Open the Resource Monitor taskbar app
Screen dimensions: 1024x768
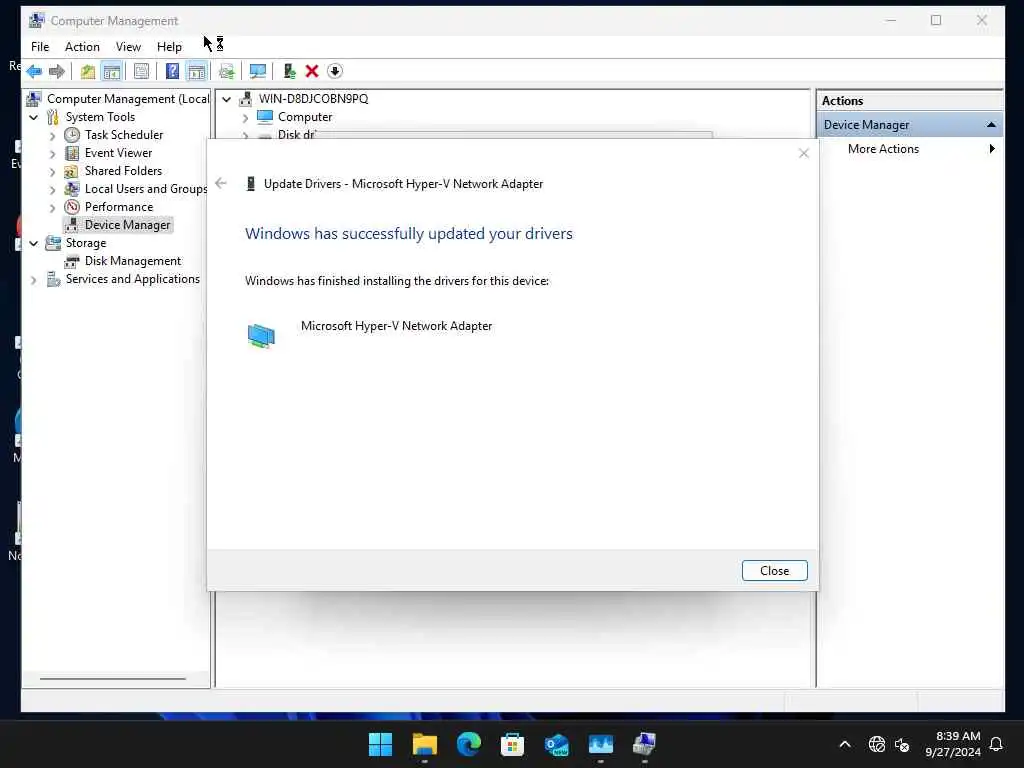click(601, 744)
